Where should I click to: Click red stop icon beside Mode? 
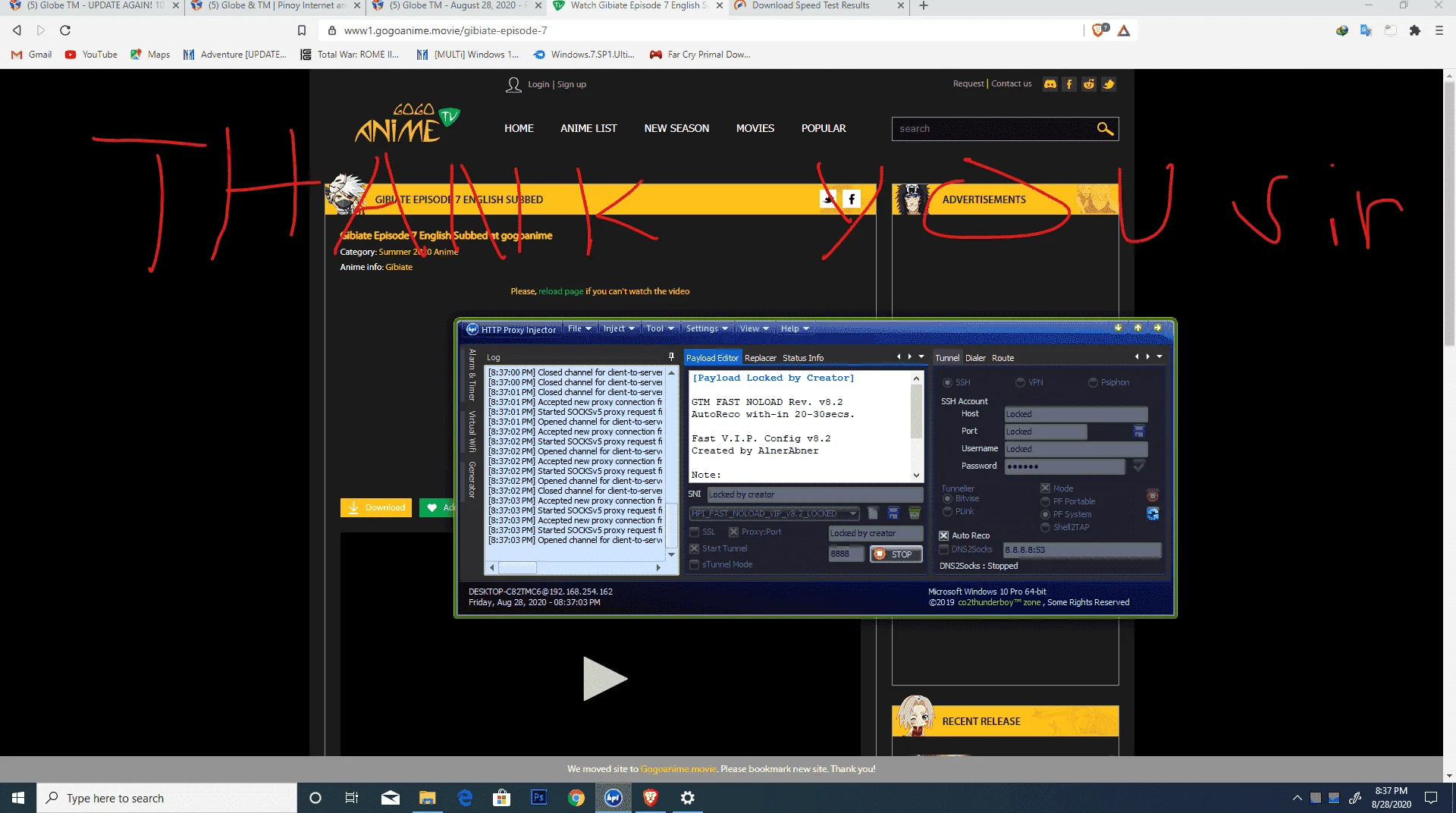(x=1153, y=496)
